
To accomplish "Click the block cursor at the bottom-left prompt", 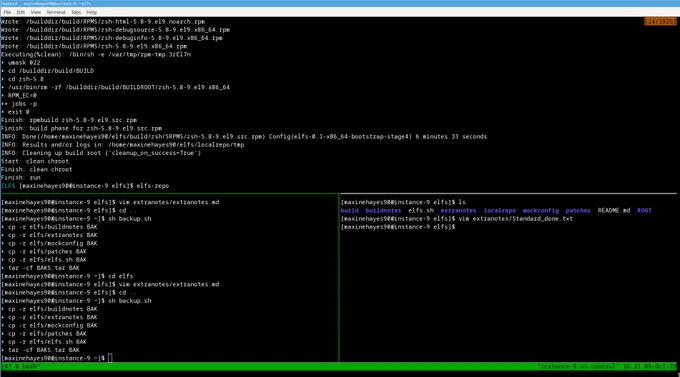I will (110, 358).
